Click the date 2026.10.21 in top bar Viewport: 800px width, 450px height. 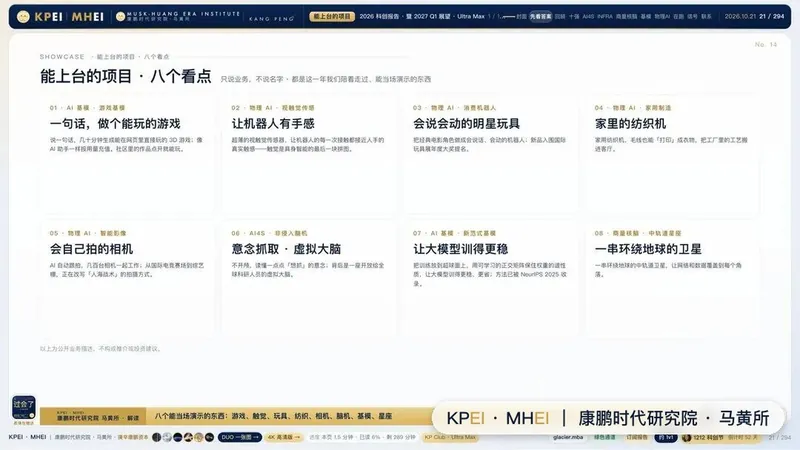740,16
